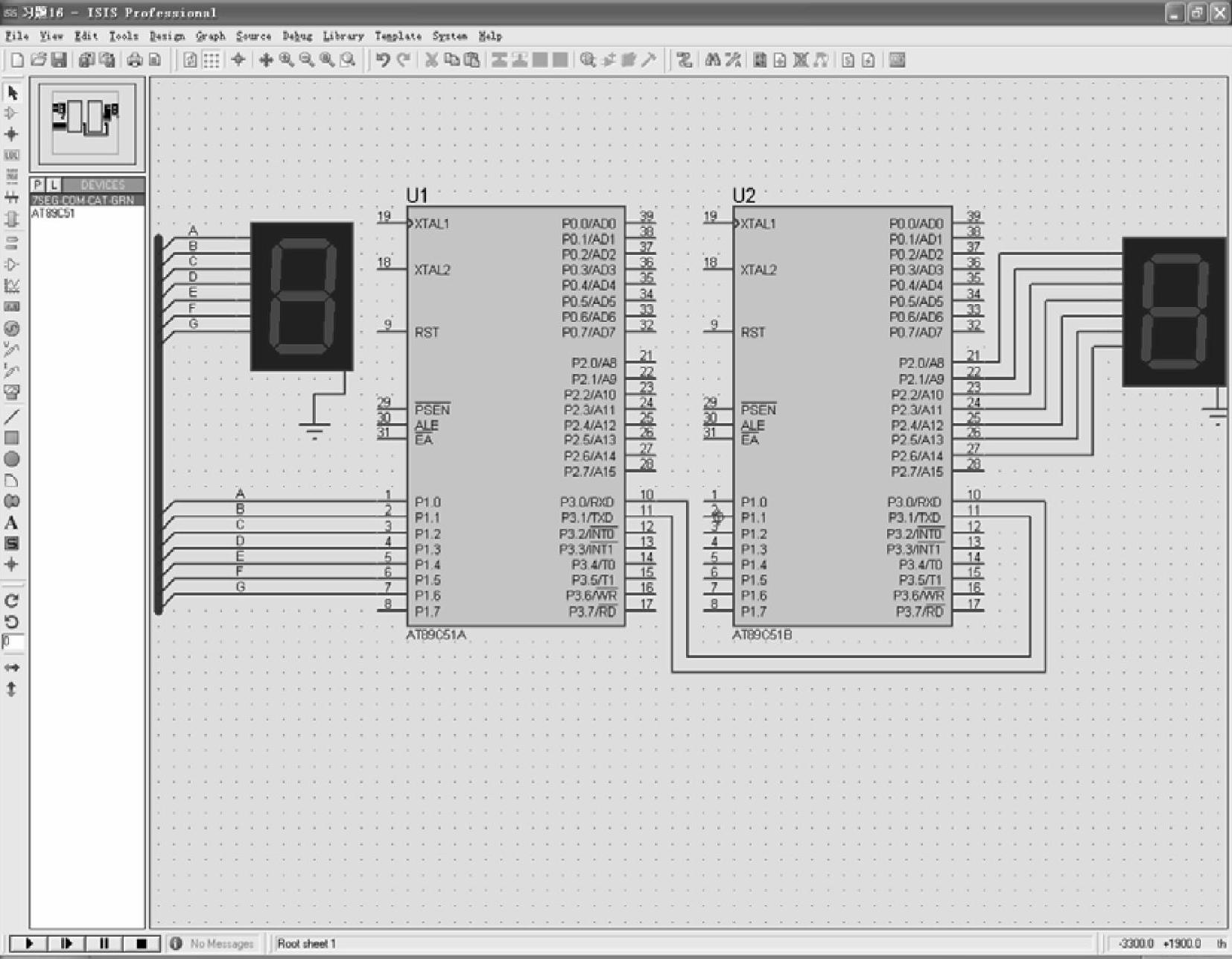Select the Component mode tool

(x=11, y=113)
